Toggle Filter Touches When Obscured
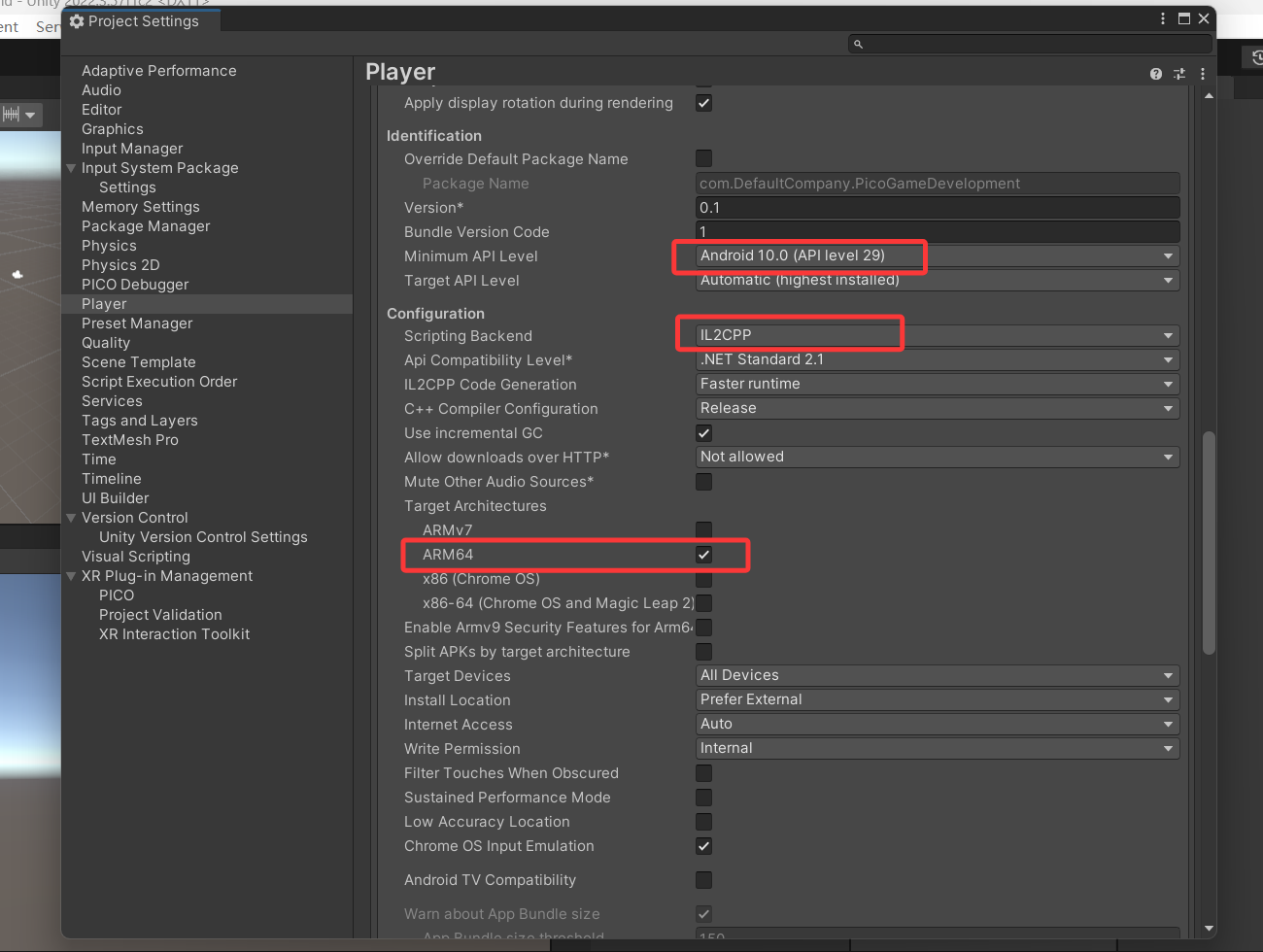The image size is (1263, 952). click(x=704, y=773)
